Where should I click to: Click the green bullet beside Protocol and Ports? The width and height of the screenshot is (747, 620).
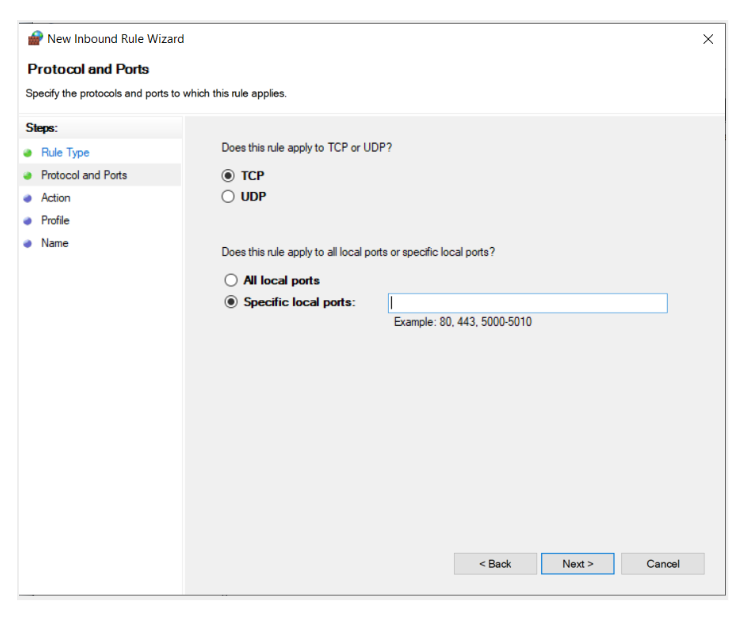28,176
